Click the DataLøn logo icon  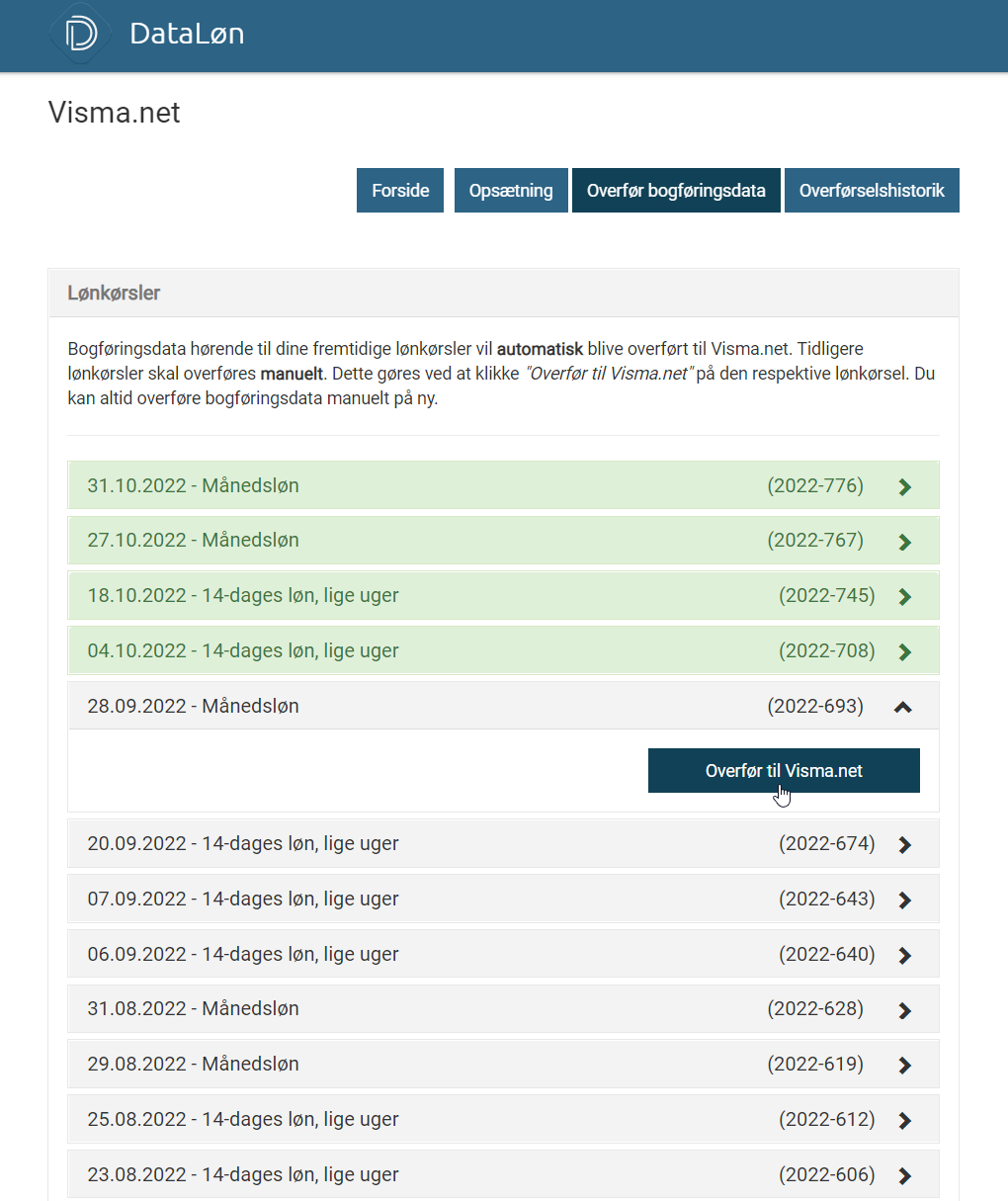pyautogui.click(x=80, y=34)
